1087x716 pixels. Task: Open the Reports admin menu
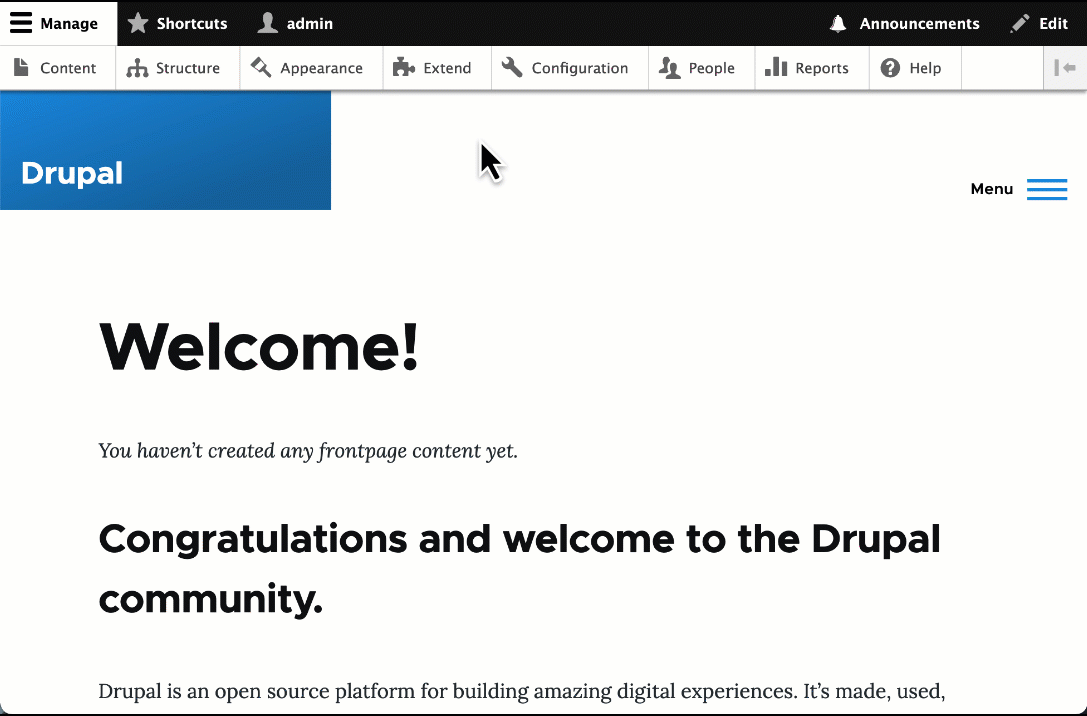tap(812, 68)
